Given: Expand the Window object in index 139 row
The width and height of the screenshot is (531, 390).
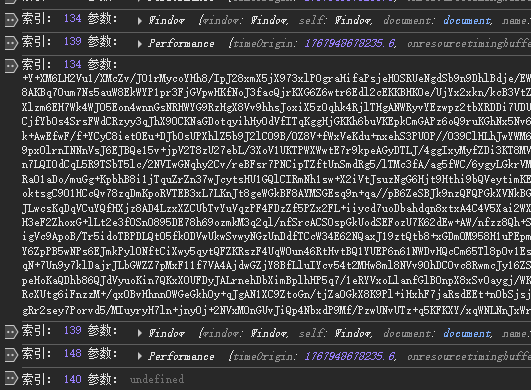Looking at the screenshot, I should tap(140, 333).
